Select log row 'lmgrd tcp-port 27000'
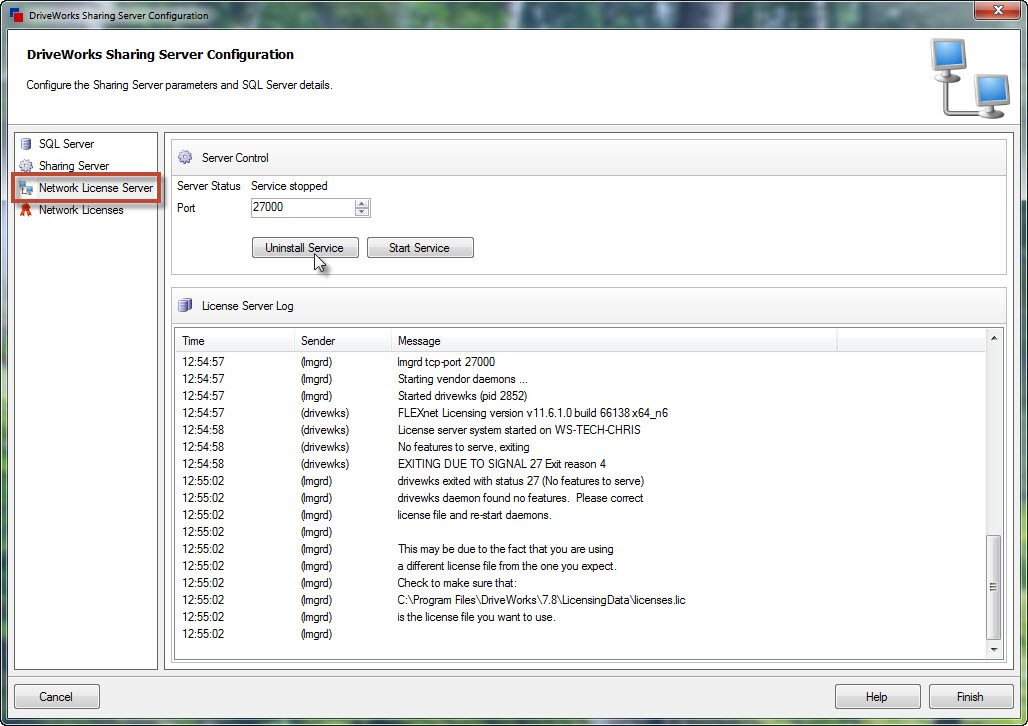Viewport: 1028px width, 726px height. tap(580, 362)
